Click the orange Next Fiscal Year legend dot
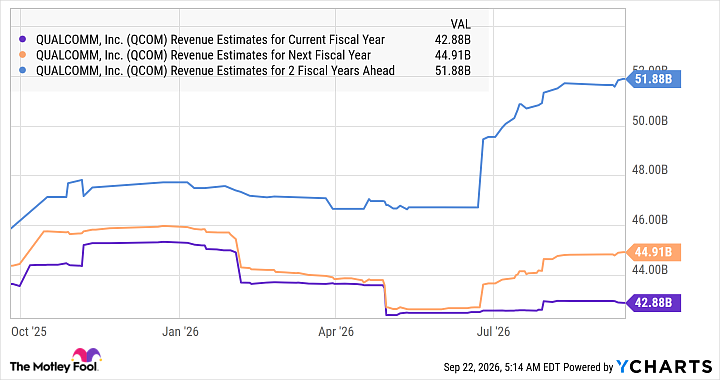720x380 pixels. point(22,55)
